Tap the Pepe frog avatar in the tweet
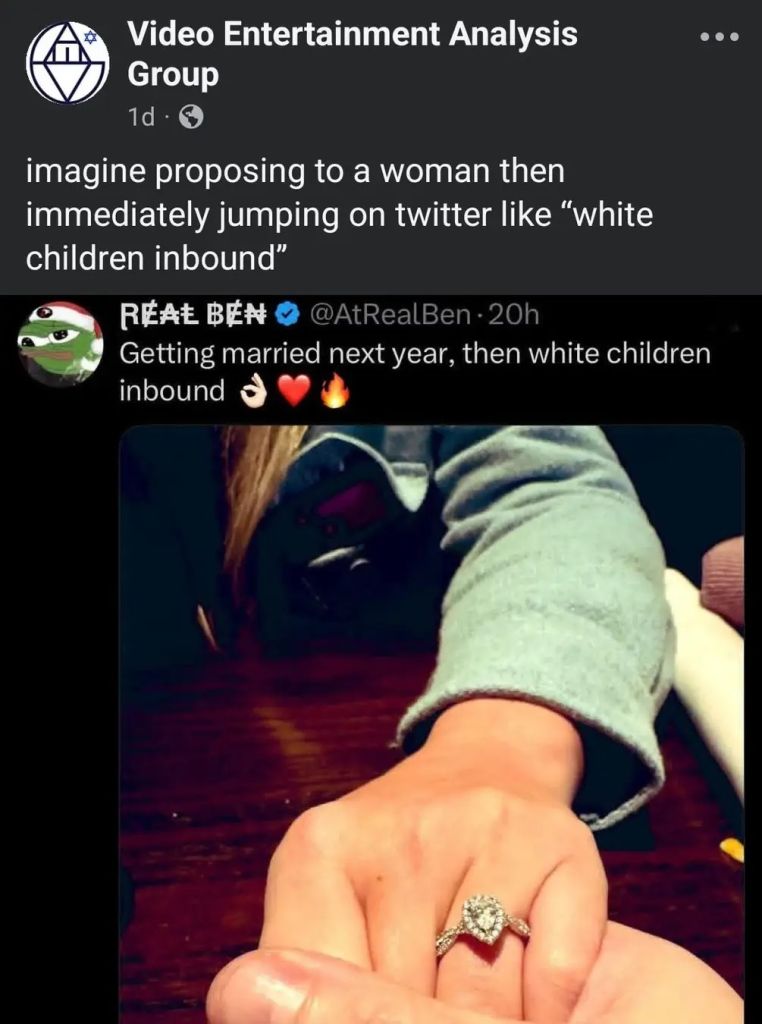The image size is (762, 1024). pyautogui.click(x=60, y=344)
